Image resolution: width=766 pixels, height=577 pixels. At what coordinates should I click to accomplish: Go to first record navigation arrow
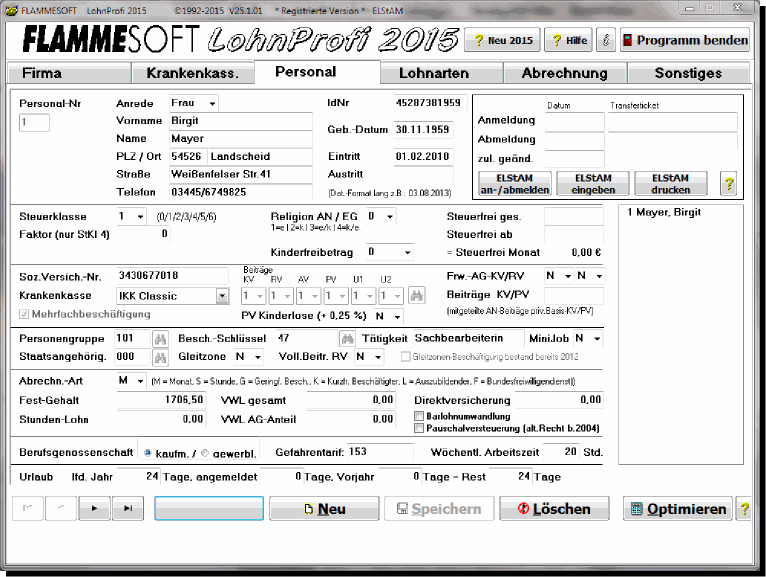click(x=28, y=509)
